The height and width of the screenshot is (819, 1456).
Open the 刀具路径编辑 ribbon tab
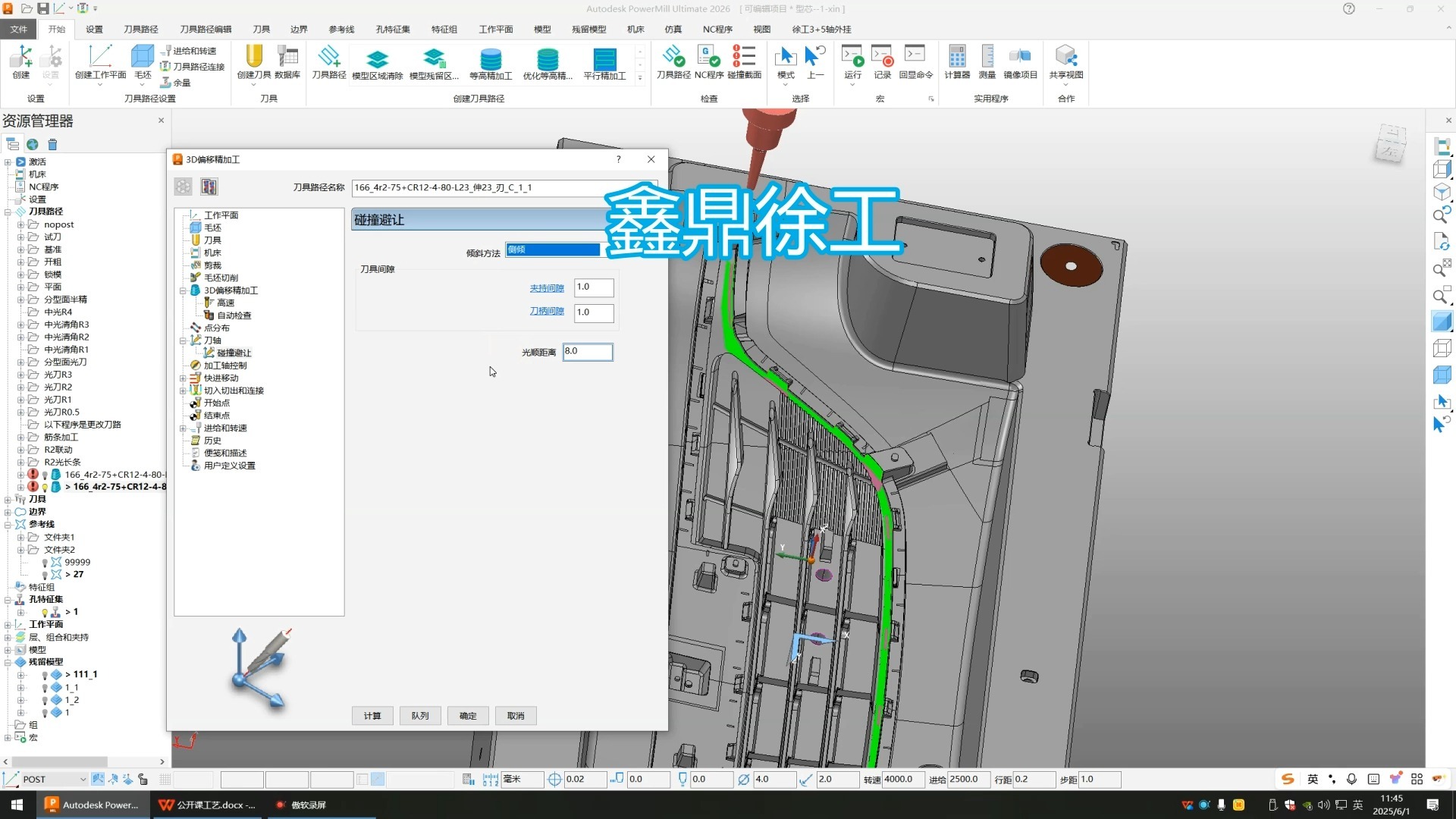[206, 29]
